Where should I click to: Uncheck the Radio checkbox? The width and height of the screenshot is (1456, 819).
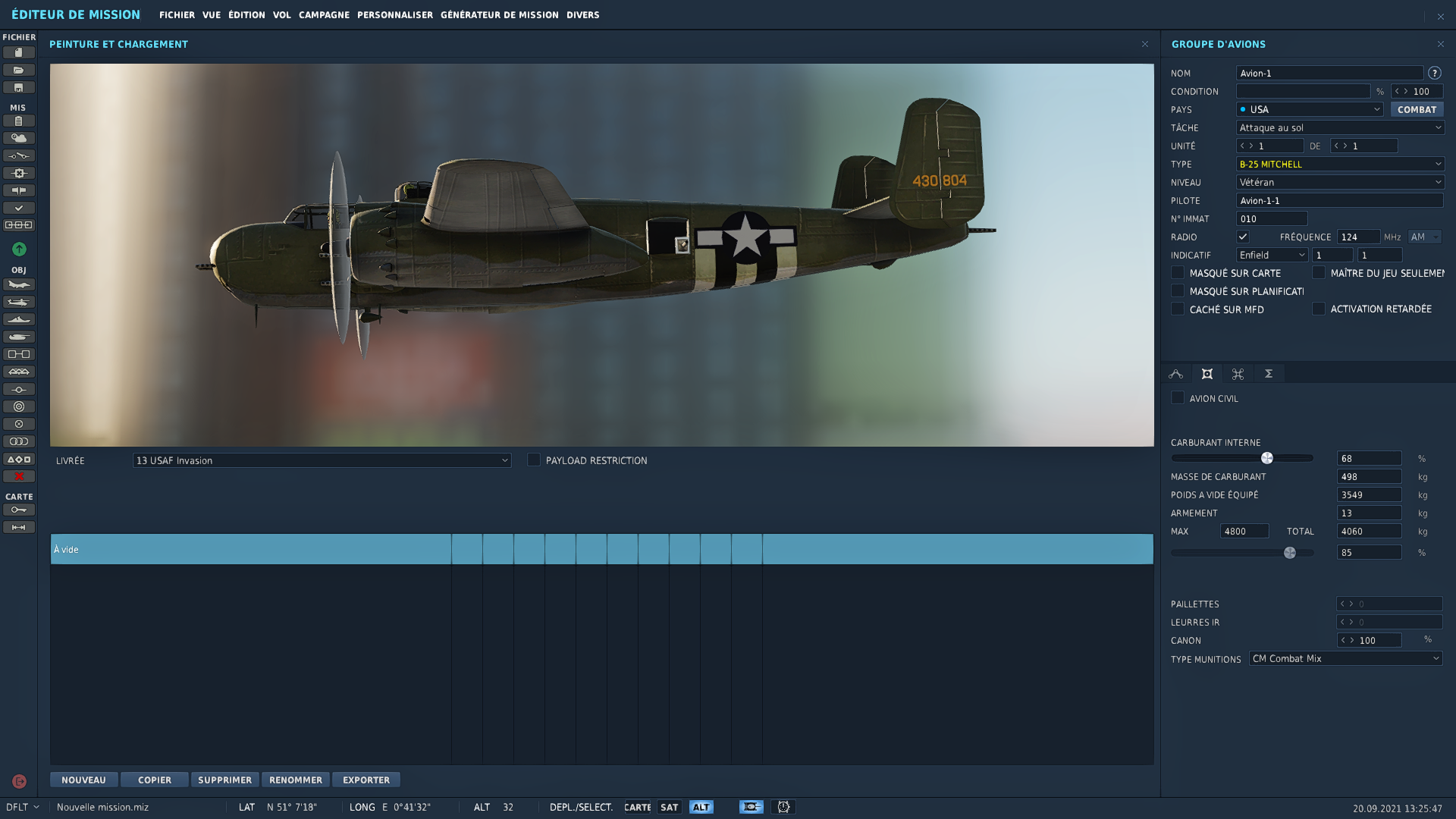pyautogui.click(x=1243, y=237)
